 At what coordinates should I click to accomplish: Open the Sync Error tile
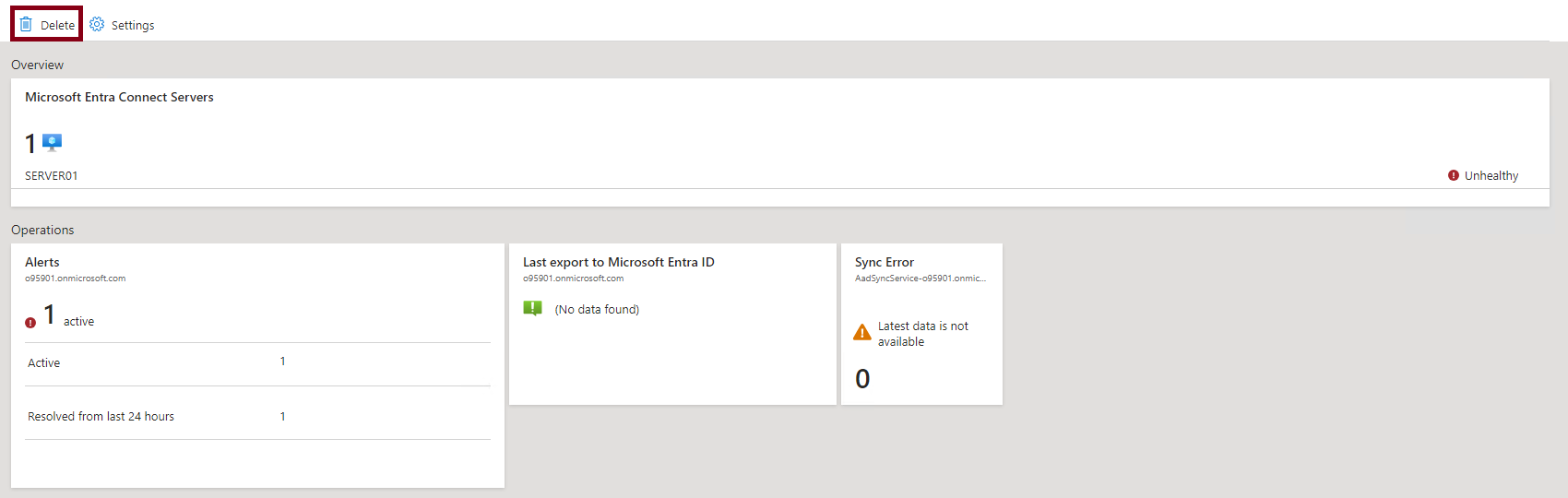(x=921, y=324)
